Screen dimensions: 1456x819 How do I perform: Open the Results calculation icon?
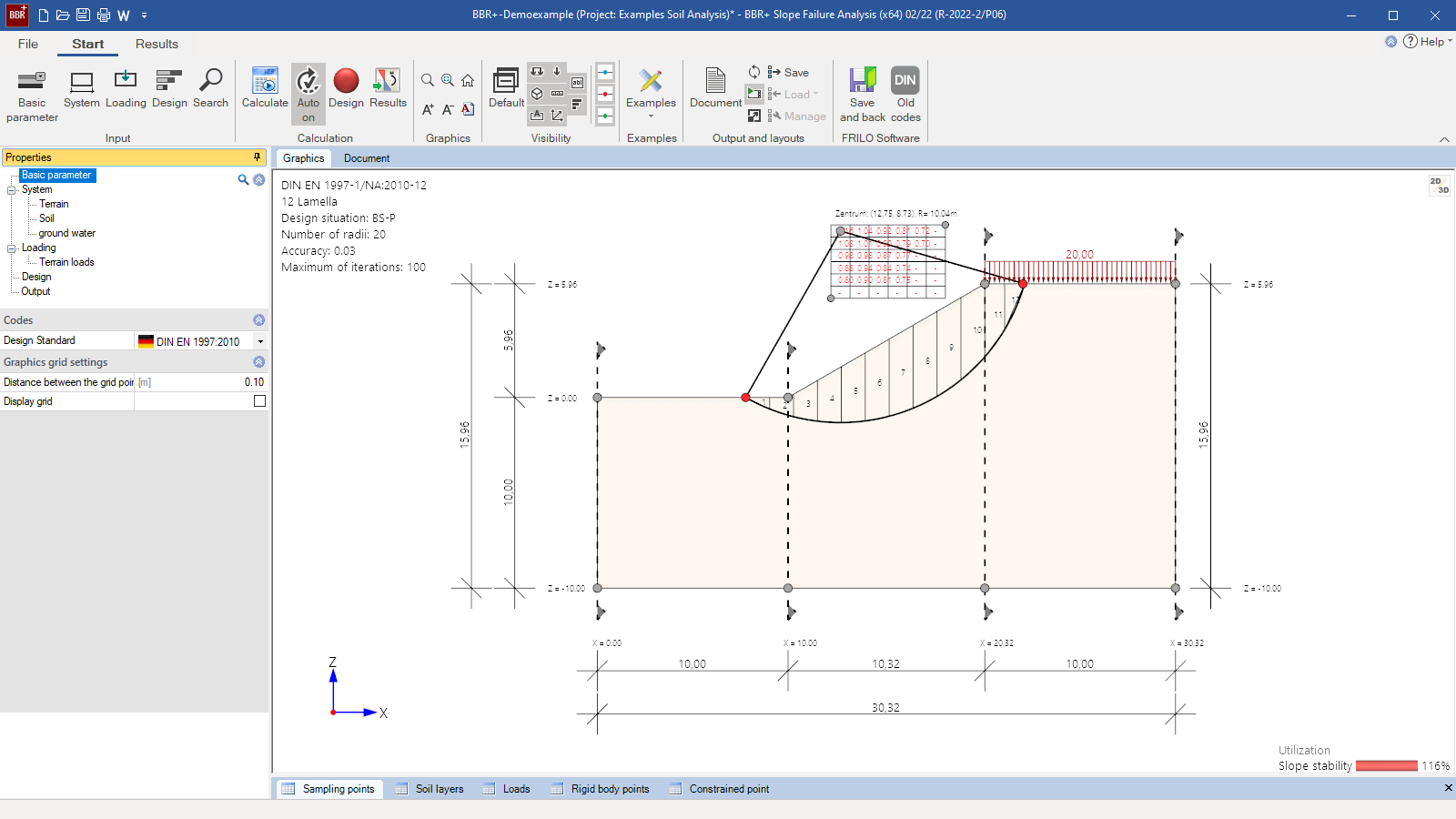click(388, 89)
